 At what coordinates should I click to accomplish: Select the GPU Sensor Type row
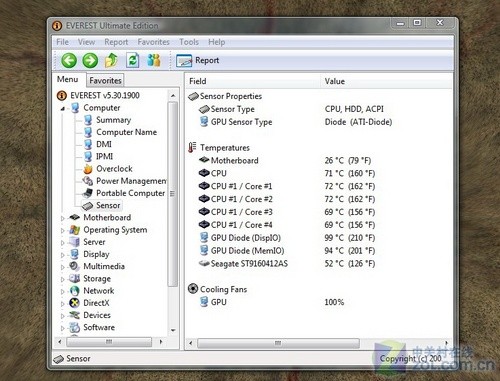tap(296, 122)
